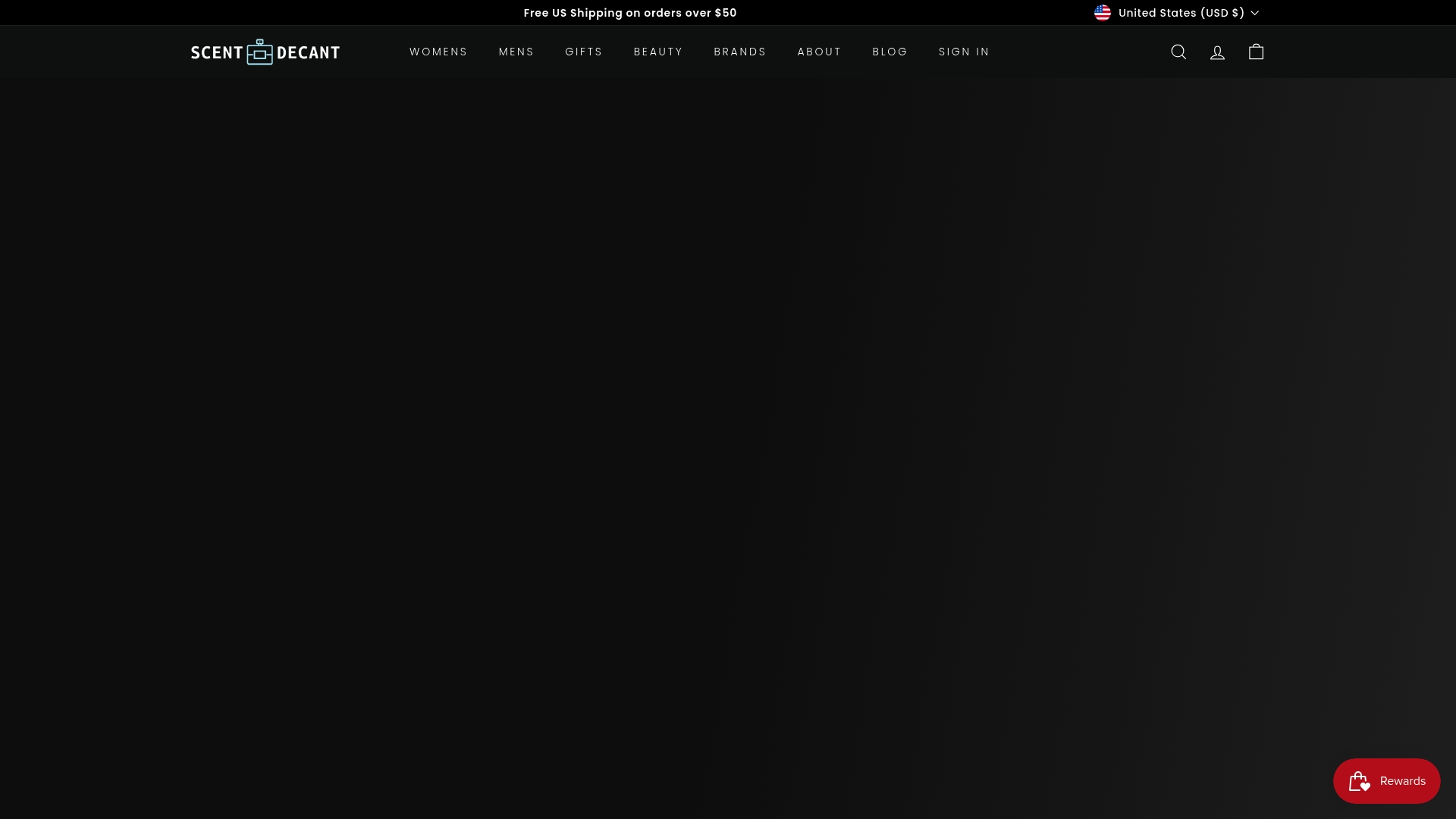Open the MENS menu
This screenshot has width=1456, height=819.
(x=516, y=52)
